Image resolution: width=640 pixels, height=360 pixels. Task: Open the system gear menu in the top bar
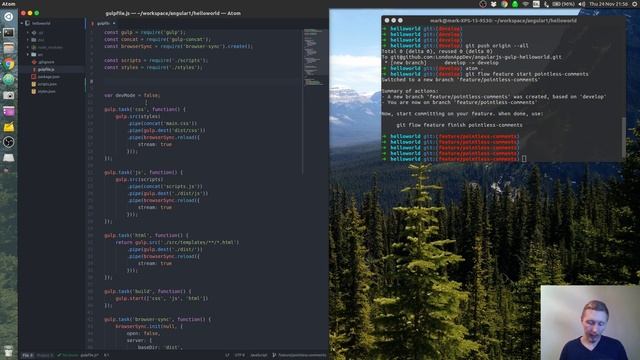(634, 4)
